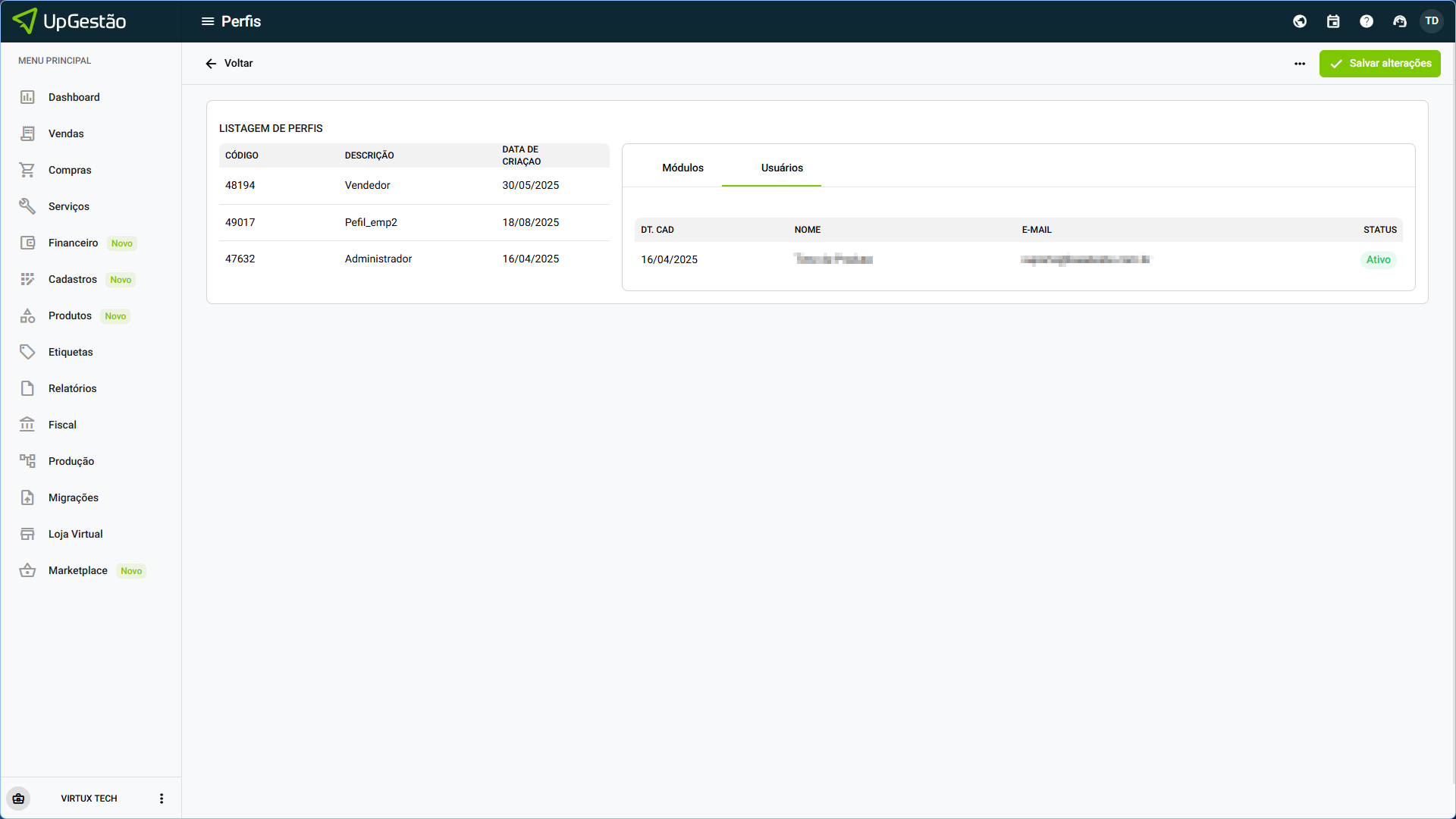Viewport: 1456px width, 819px height.
Task: Open the calendar icon in header
Action: pos(1333,21)
